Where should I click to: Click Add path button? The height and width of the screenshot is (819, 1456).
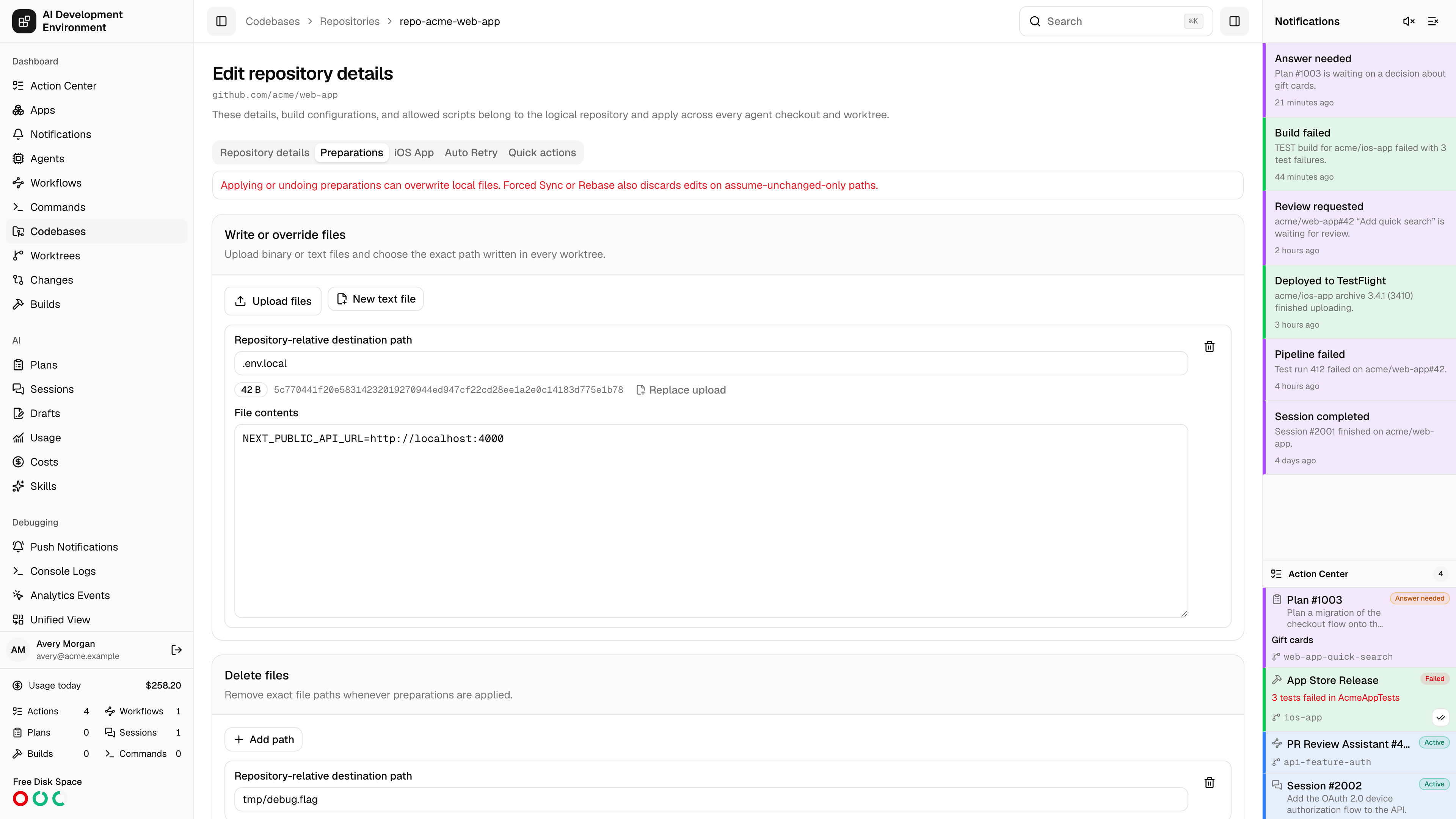tap(264, 740)
